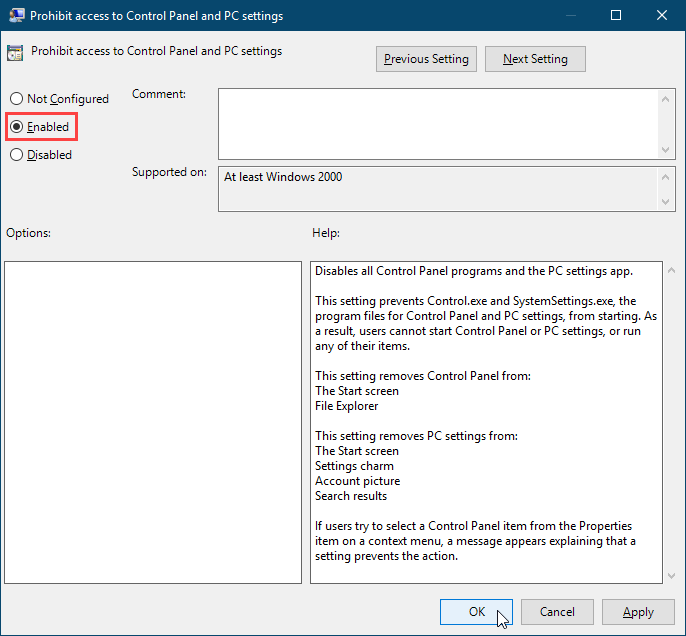Image resolution: width=686 pixels, height=636 pixels.
Task: Confirm with the OK button
Action: coord(476,612)
